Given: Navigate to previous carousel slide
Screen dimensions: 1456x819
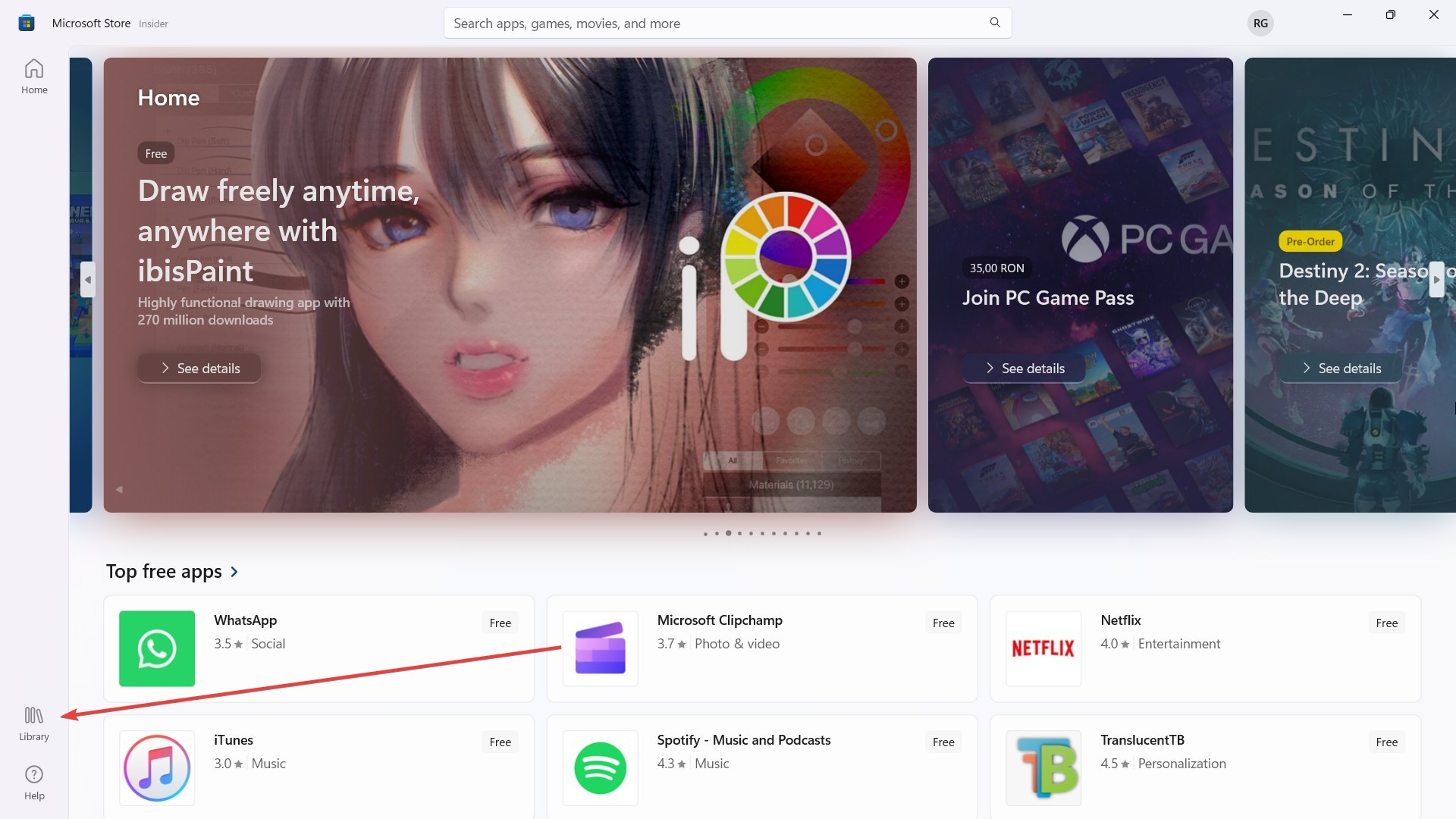Looking at the screenshot, I should coord(87,280).
